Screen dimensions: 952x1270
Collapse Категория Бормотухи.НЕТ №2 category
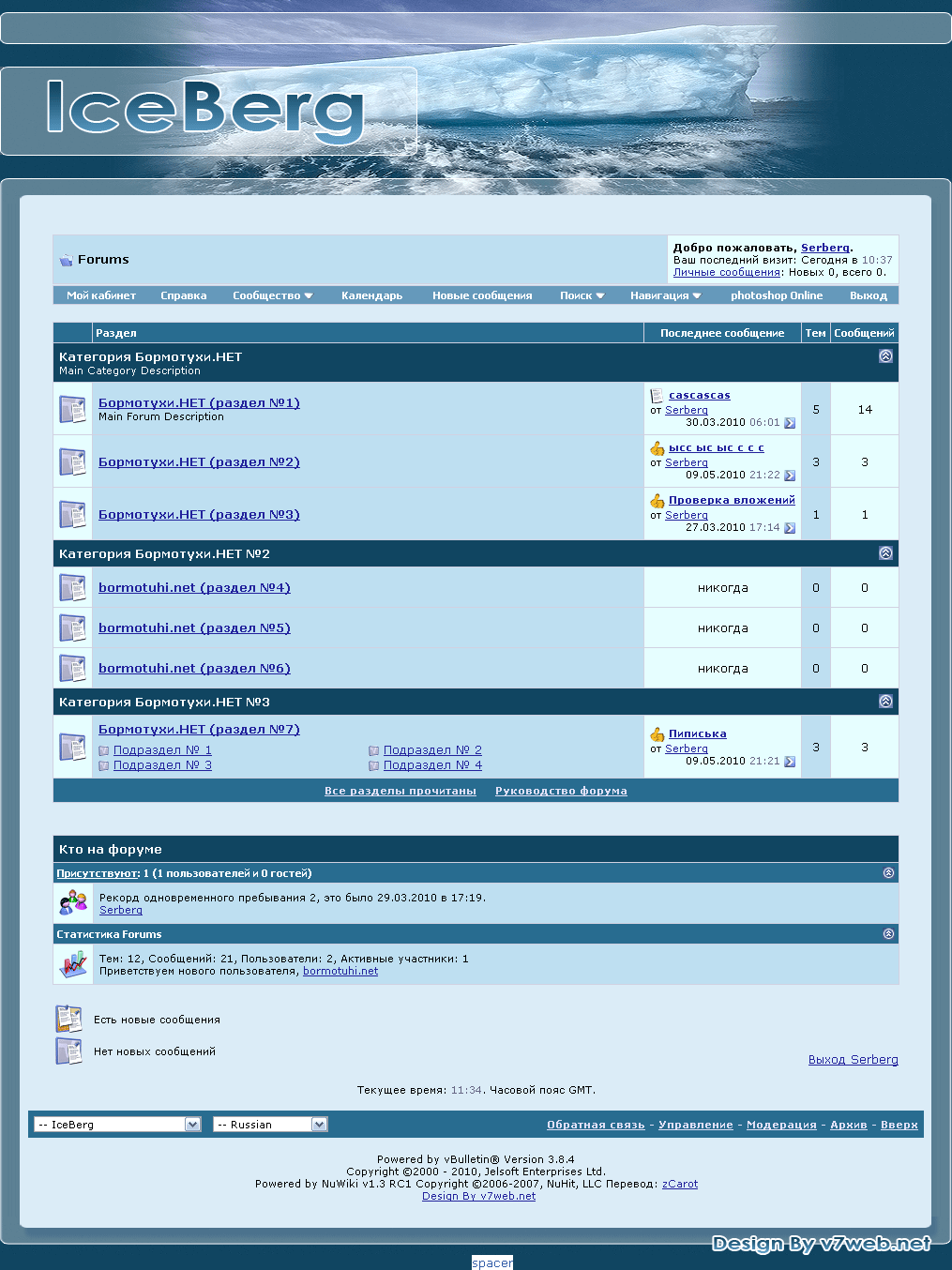[x=885, y=553]
